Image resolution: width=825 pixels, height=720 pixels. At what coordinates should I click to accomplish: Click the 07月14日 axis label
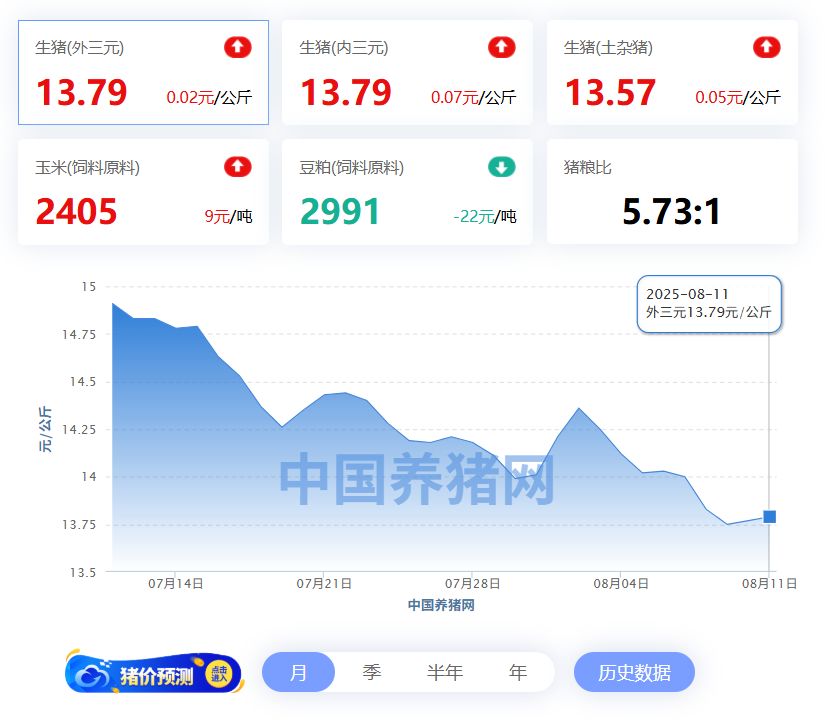pos(175,584)
